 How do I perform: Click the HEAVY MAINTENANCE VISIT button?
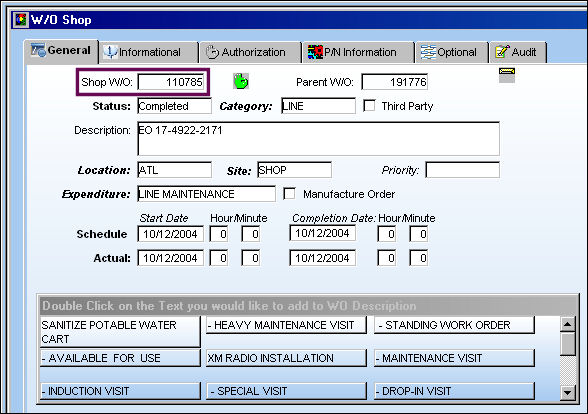286,325
